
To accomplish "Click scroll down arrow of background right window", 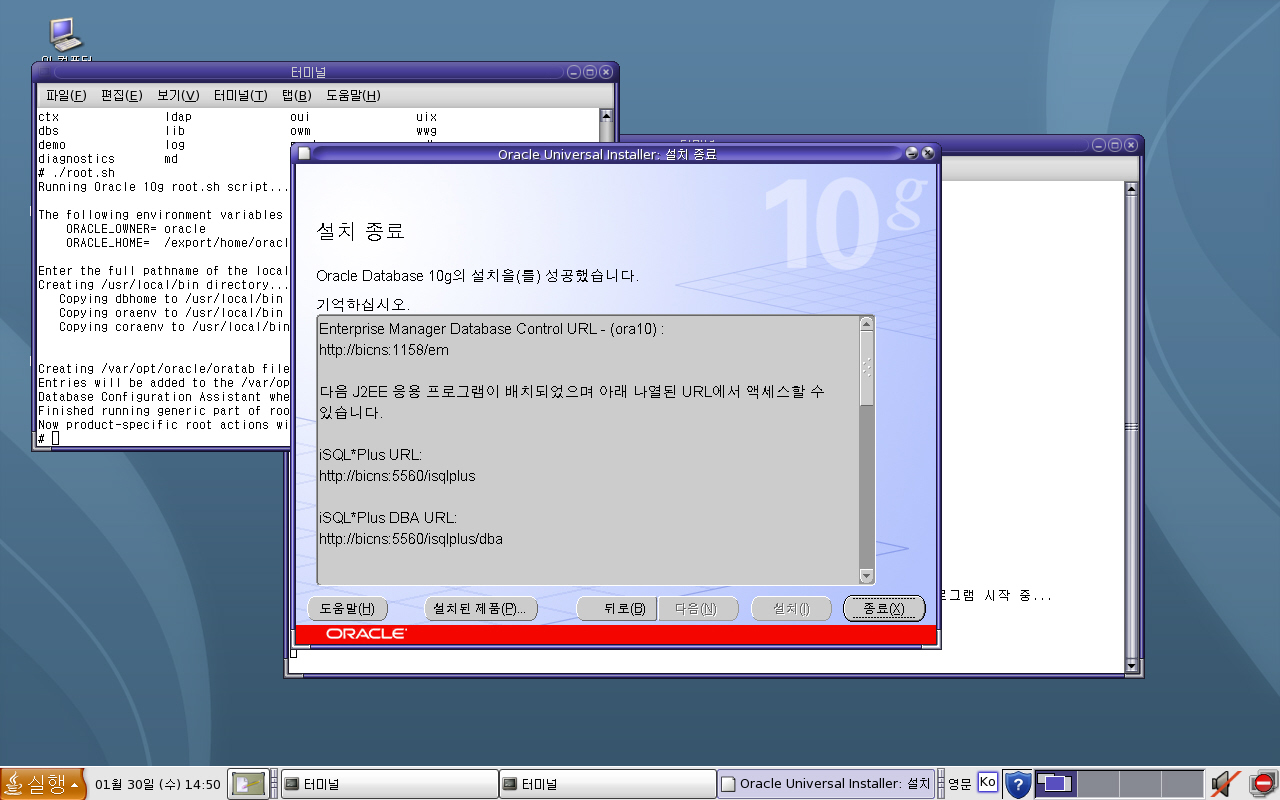I will 1131,665.
